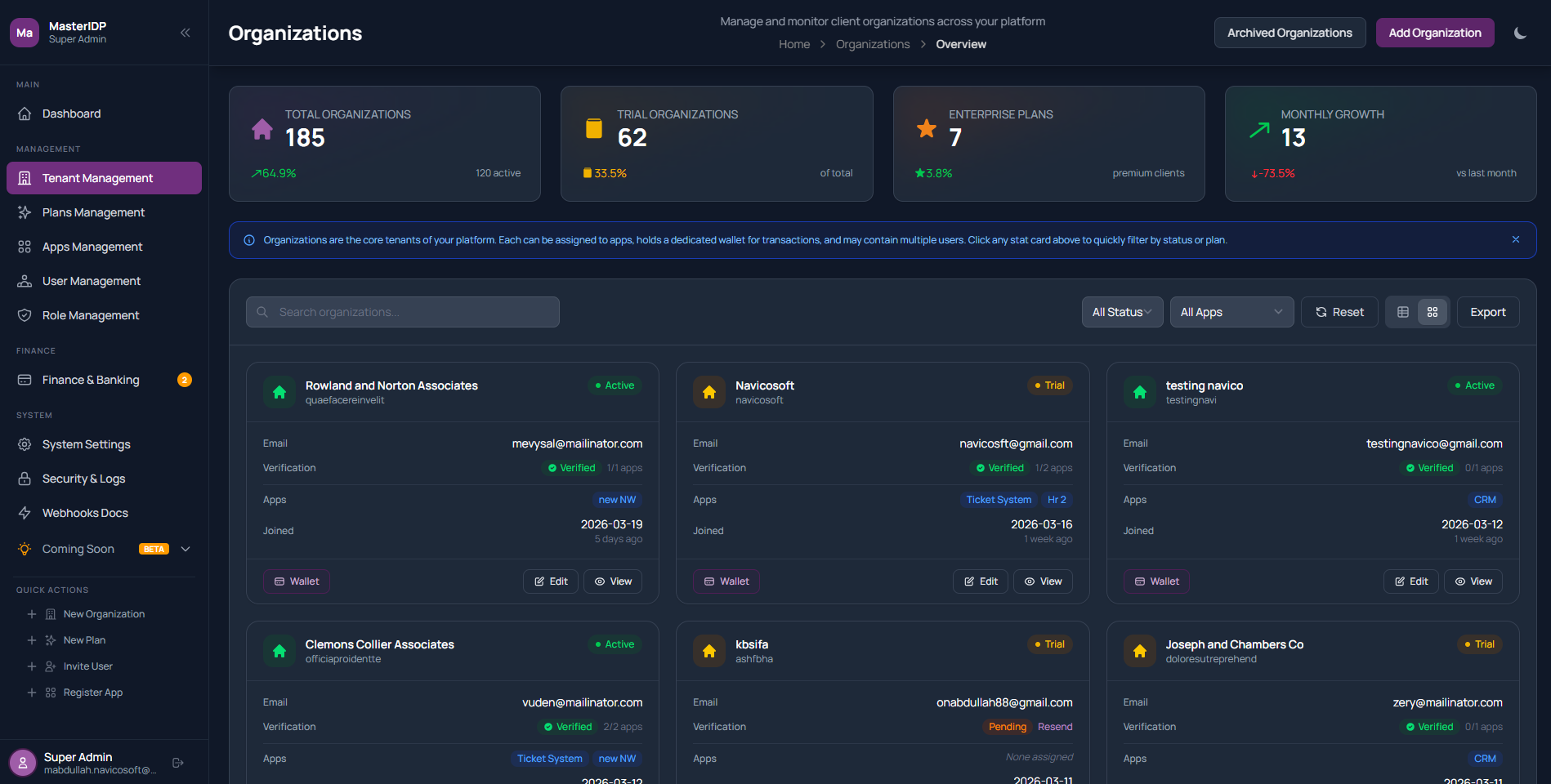Click the Coming Soon lightbulb icon
Image resolution: width=1551 pixels, height=784 pixels.
[x=25, y=549]
